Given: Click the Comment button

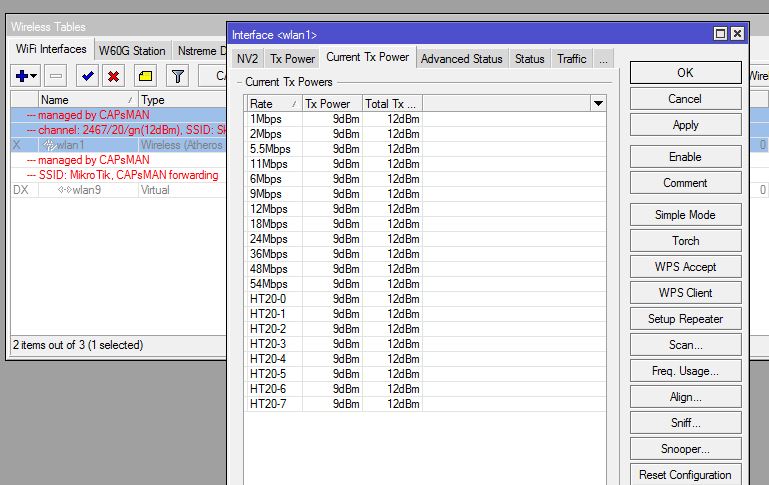Looking at the screenshot, I should pos(685,182).
